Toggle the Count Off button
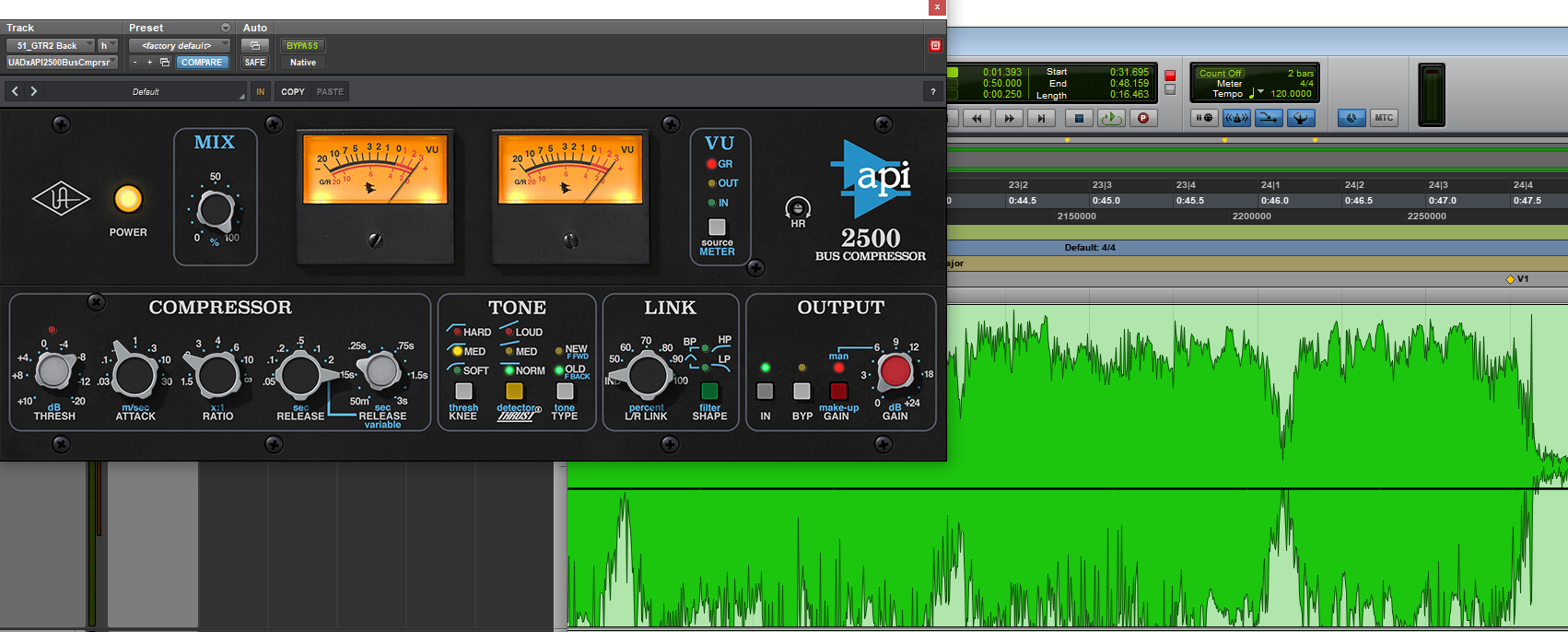This screenshot has width=1568, height=632. point(1221,73)
